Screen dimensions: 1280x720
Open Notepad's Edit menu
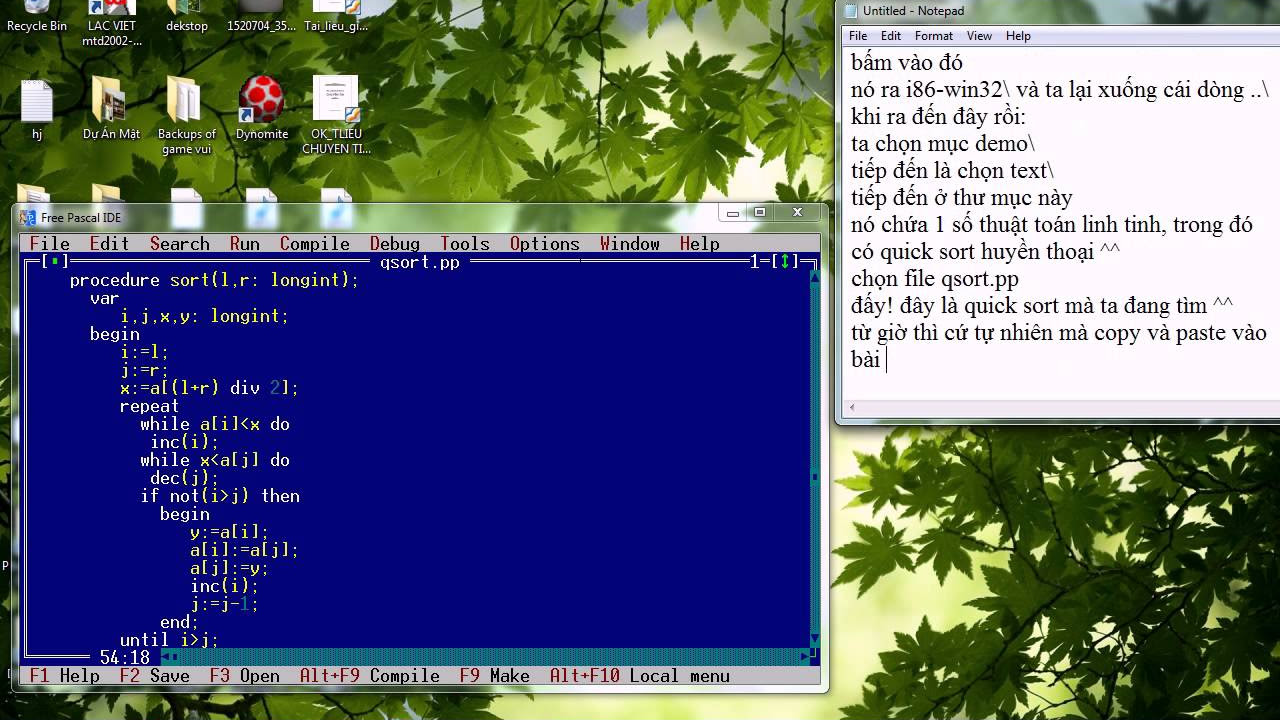pyautogui.click(x=891, y=36)
